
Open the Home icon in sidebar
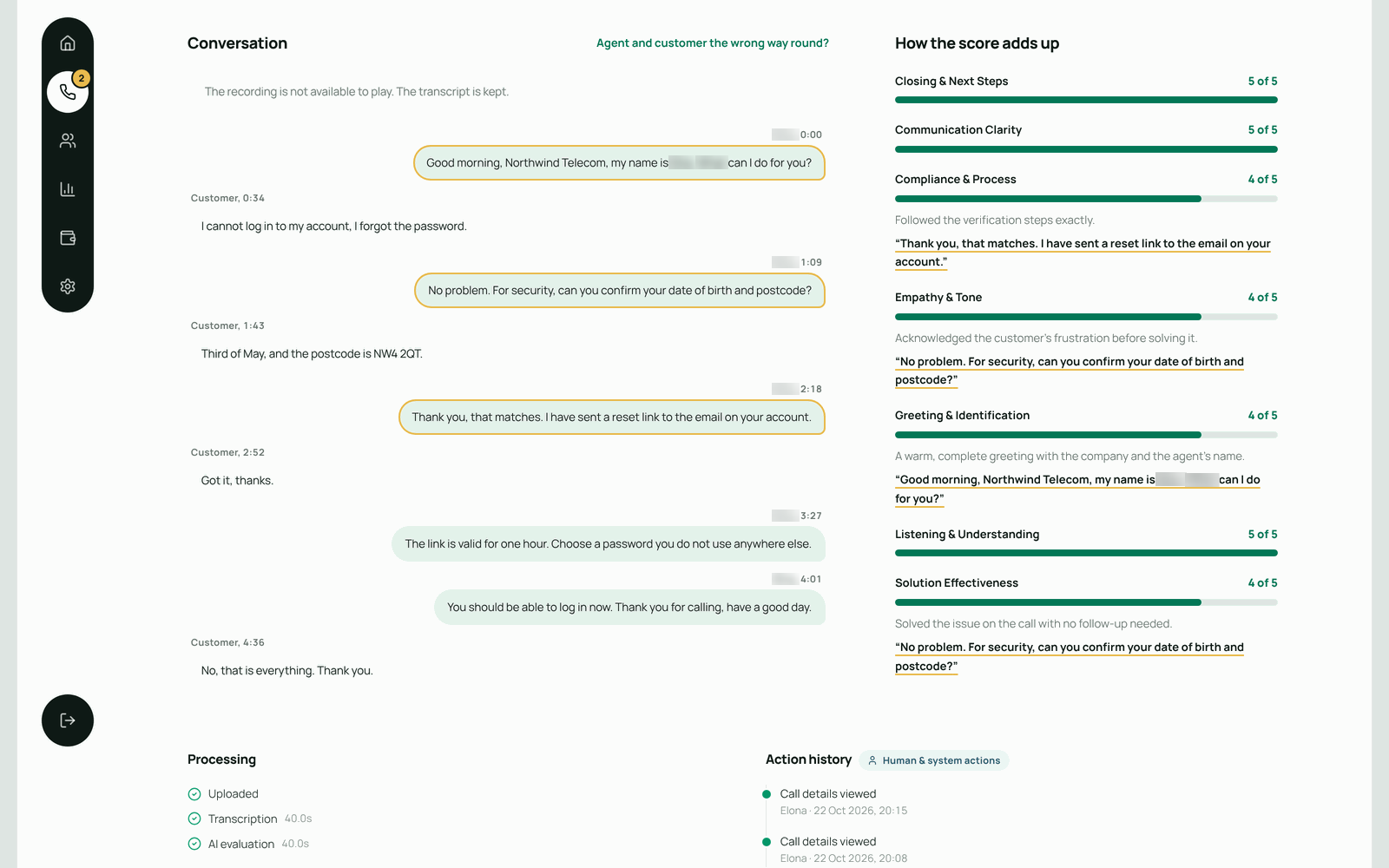(x=68, y=43)
